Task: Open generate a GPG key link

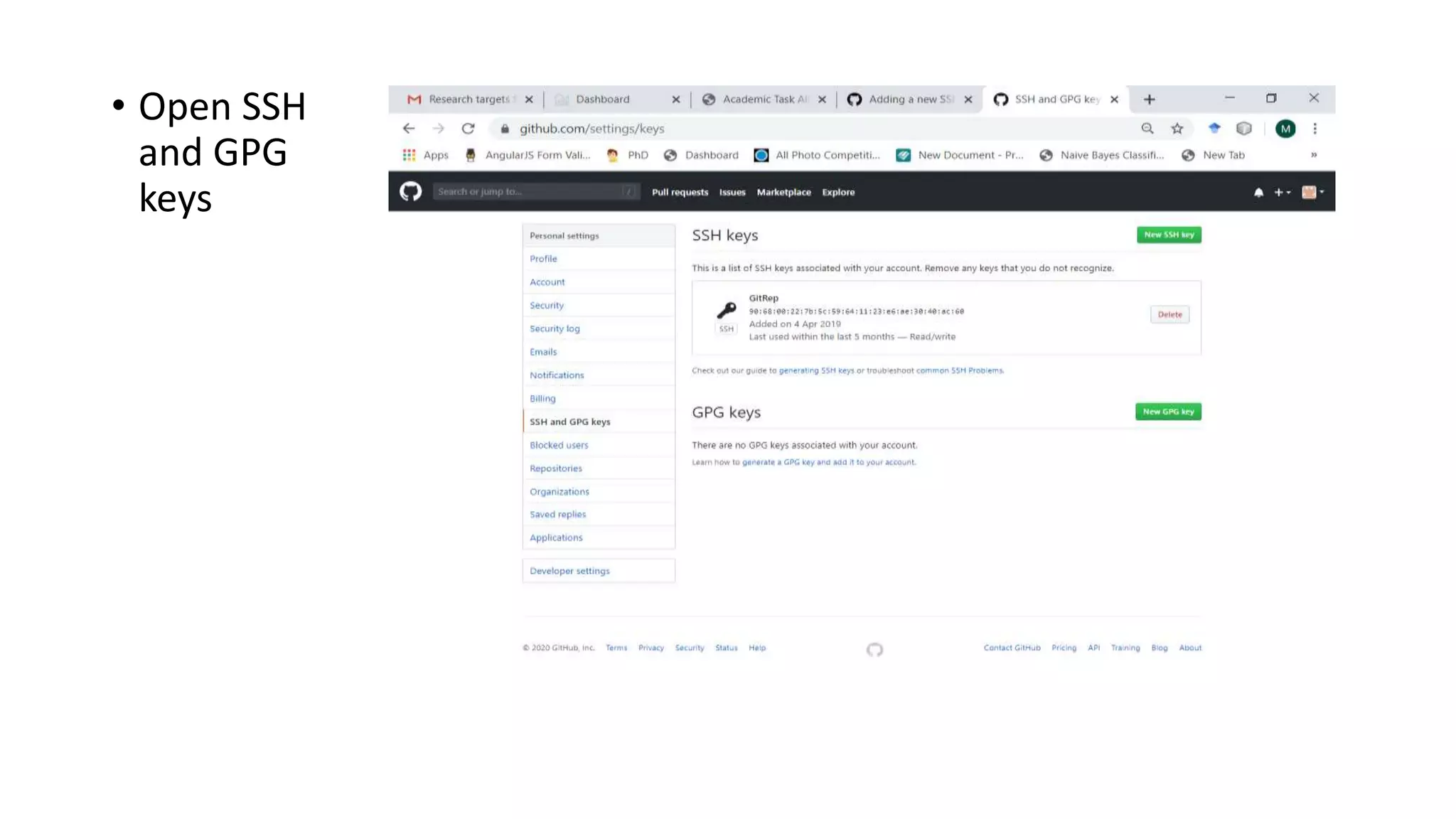Action: [828, 462]
